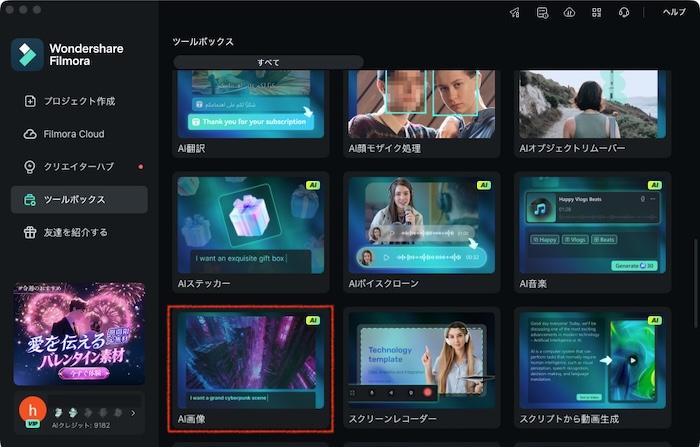The height and width of the screenshot is (447, 700).
Task: Click the Valentine バレンタイン素材 promo banner
Action: click(79, 334)
